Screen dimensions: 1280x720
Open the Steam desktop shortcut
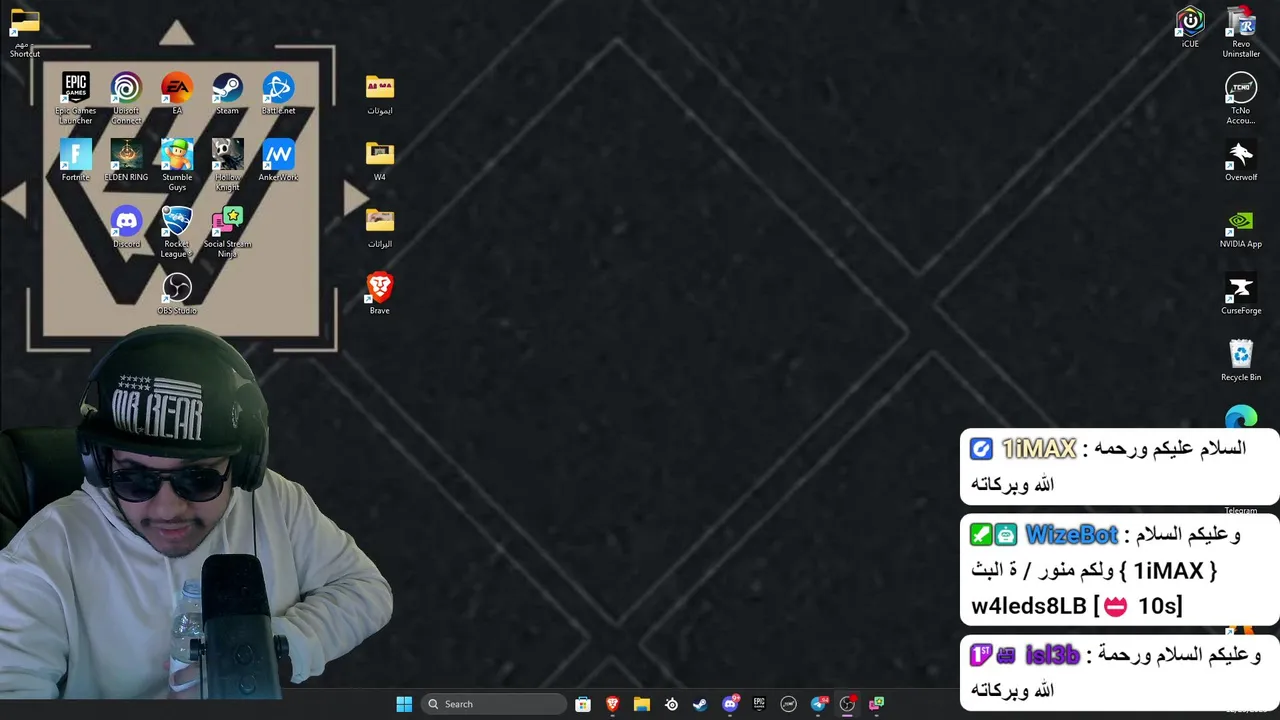[227, 93]
